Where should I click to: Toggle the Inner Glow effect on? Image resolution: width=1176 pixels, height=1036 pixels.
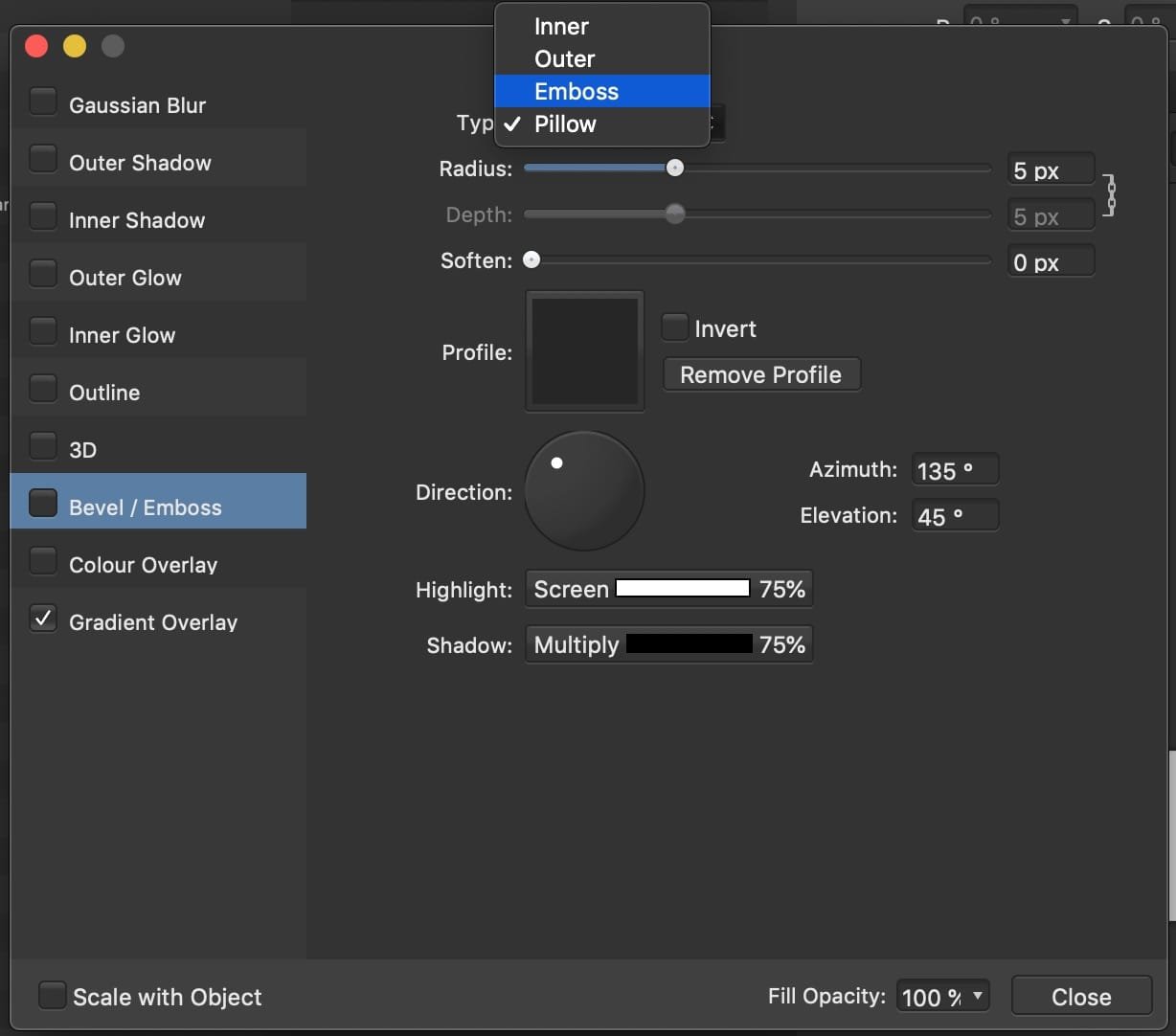point(43,330)
